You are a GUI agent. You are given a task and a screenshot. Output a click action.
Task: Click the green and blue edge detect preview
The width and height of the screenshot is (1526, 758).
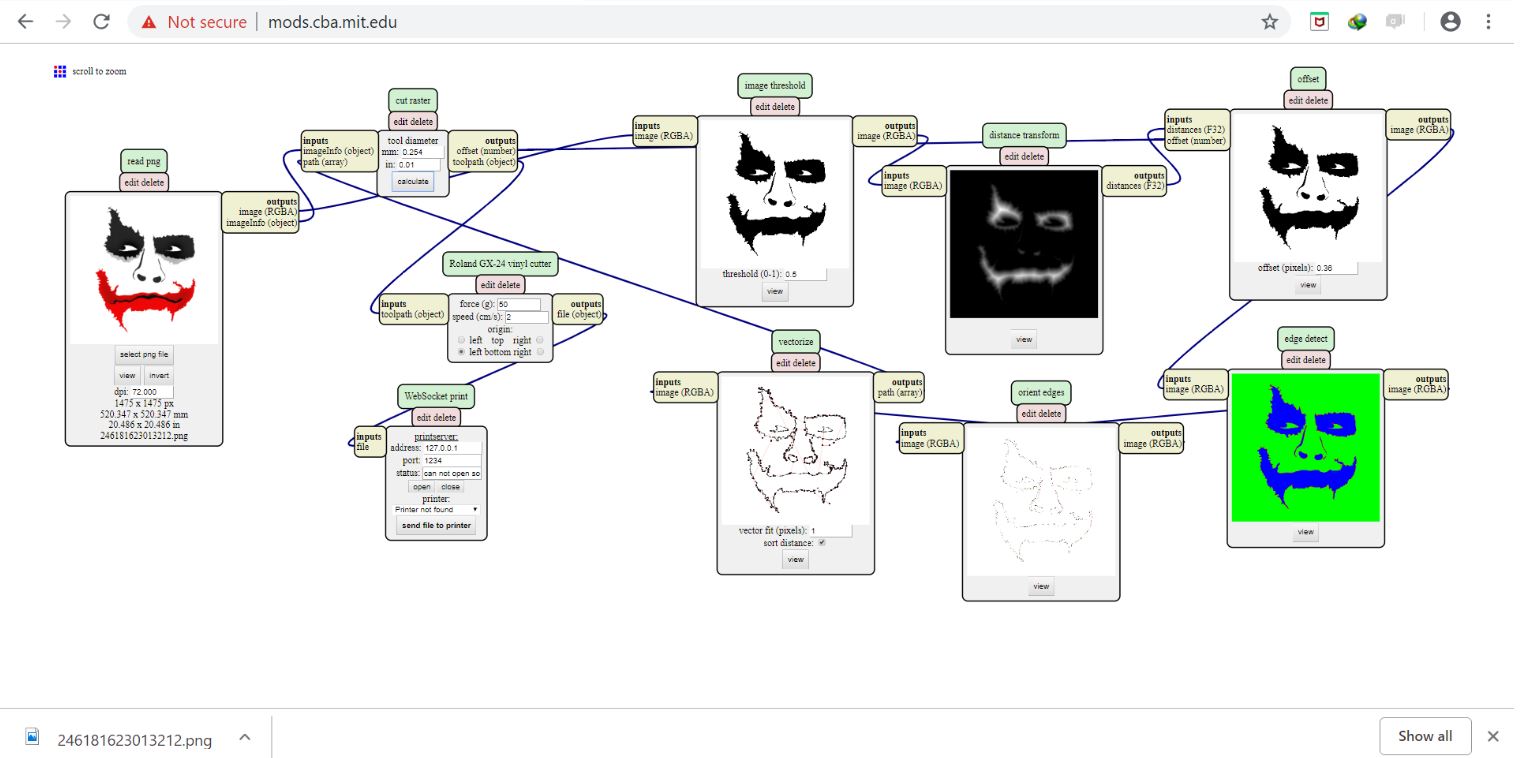pos(1305,447)
